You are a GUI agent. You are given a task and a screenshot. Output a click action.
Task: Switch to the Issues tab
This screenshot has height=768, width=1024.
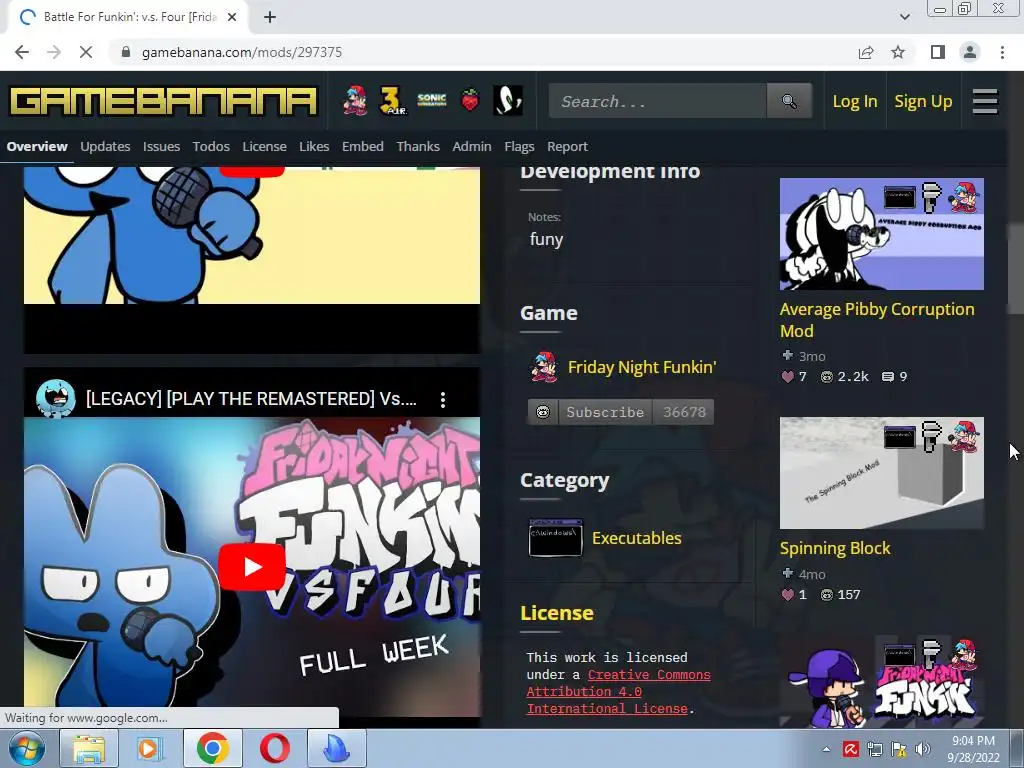(161, 146)
